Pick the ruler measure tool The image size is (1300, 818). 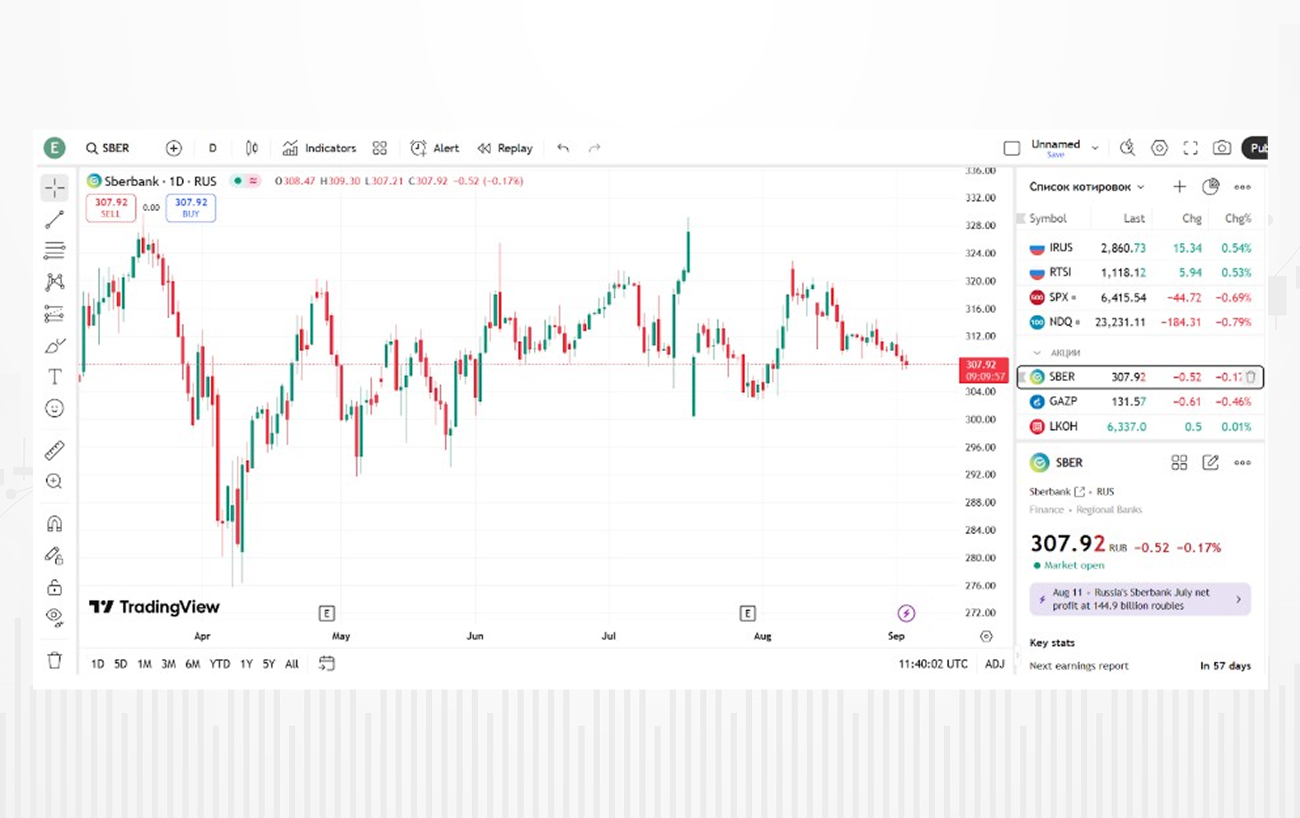coord(54,450)
